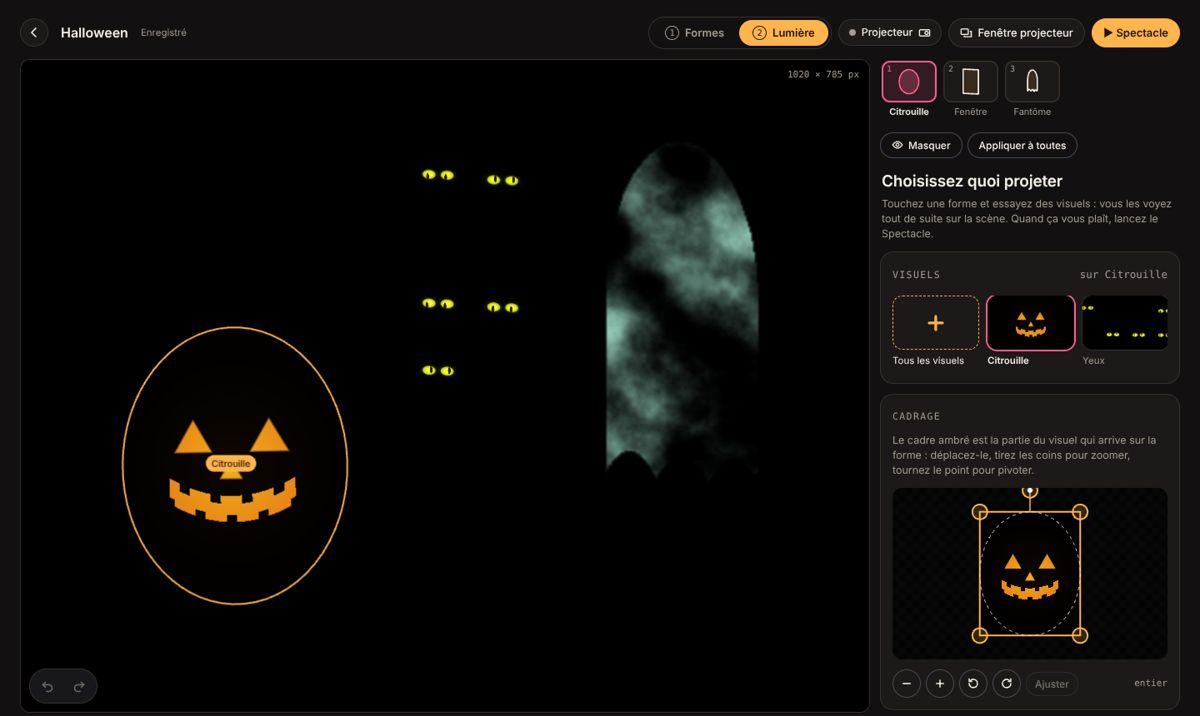
Task: Select the Fenêtre shape thumbnail
Action: (x=970, y=82)
